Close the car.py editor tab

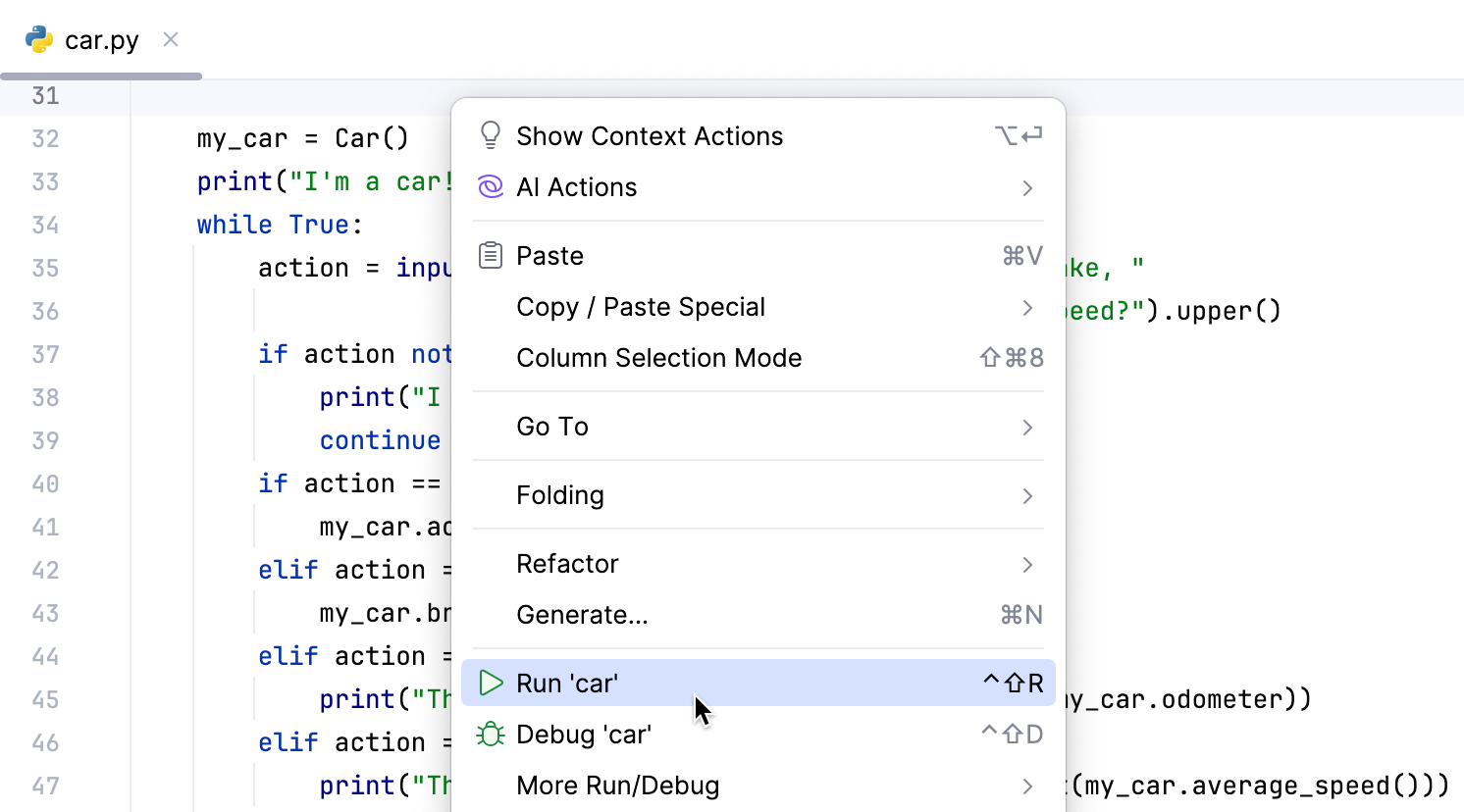pos(169,39)
